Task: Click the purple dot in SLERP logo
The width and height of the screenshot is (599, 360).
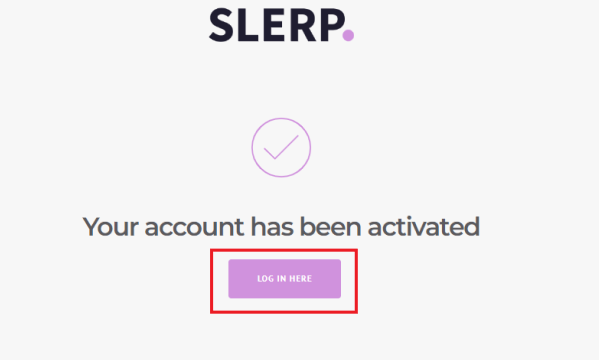Action: tap(348, 35)
